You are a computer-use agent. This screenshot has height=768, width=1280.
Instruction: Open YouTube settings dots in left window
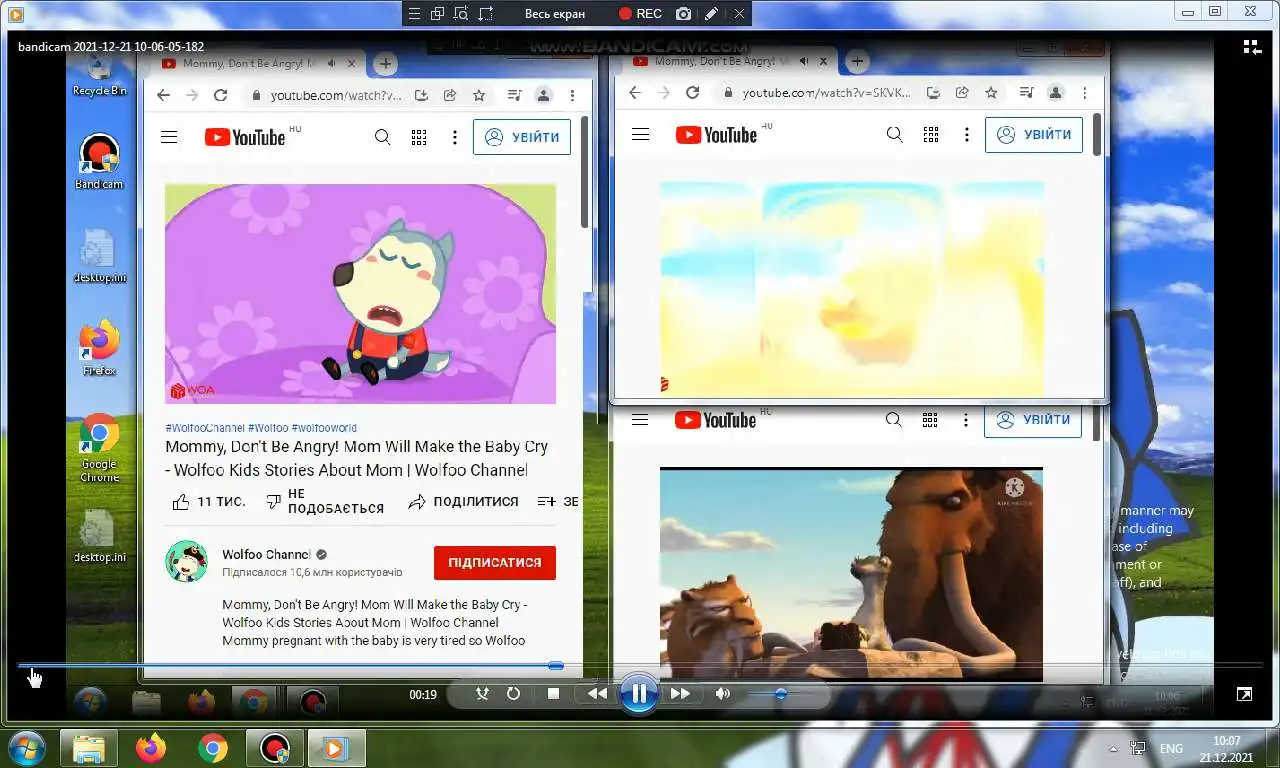(455, 137)
